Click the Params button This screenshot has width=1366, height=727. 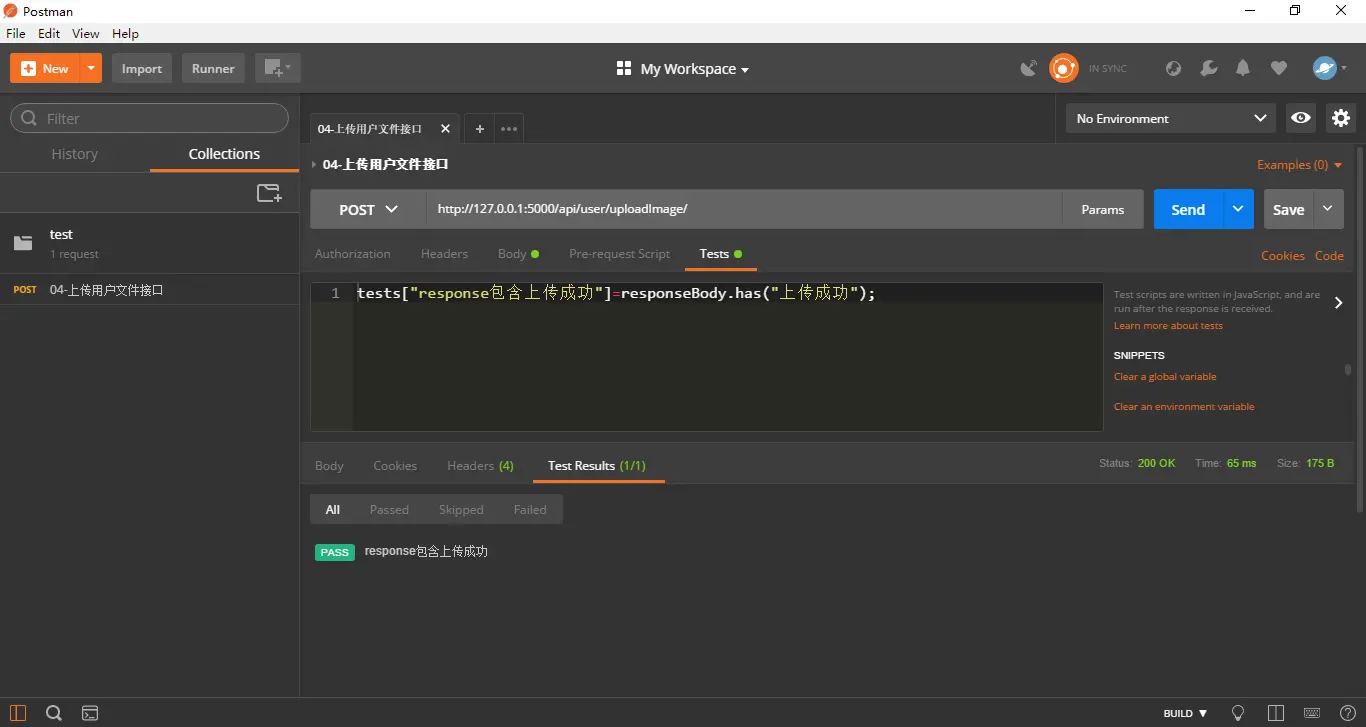[1103, 209]
